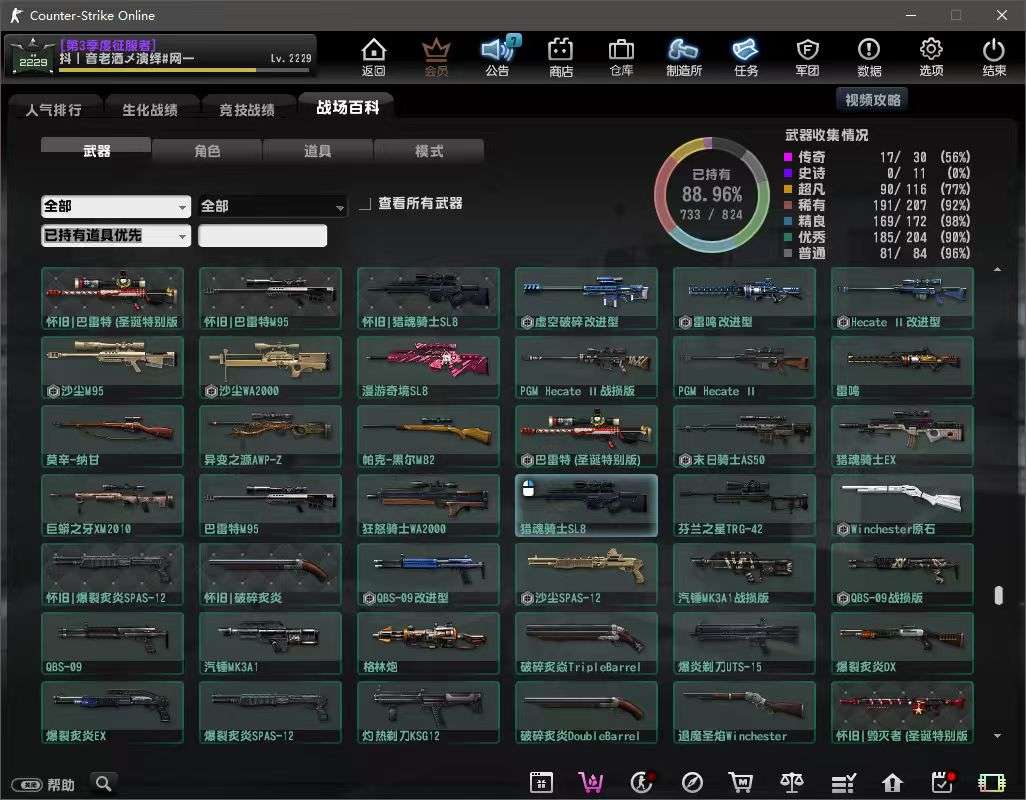The width and height of the screenshot is (1026, 800).
Task: Open the 选项 gear options icon
Action: pyautogui.click(x=931, y=56)
